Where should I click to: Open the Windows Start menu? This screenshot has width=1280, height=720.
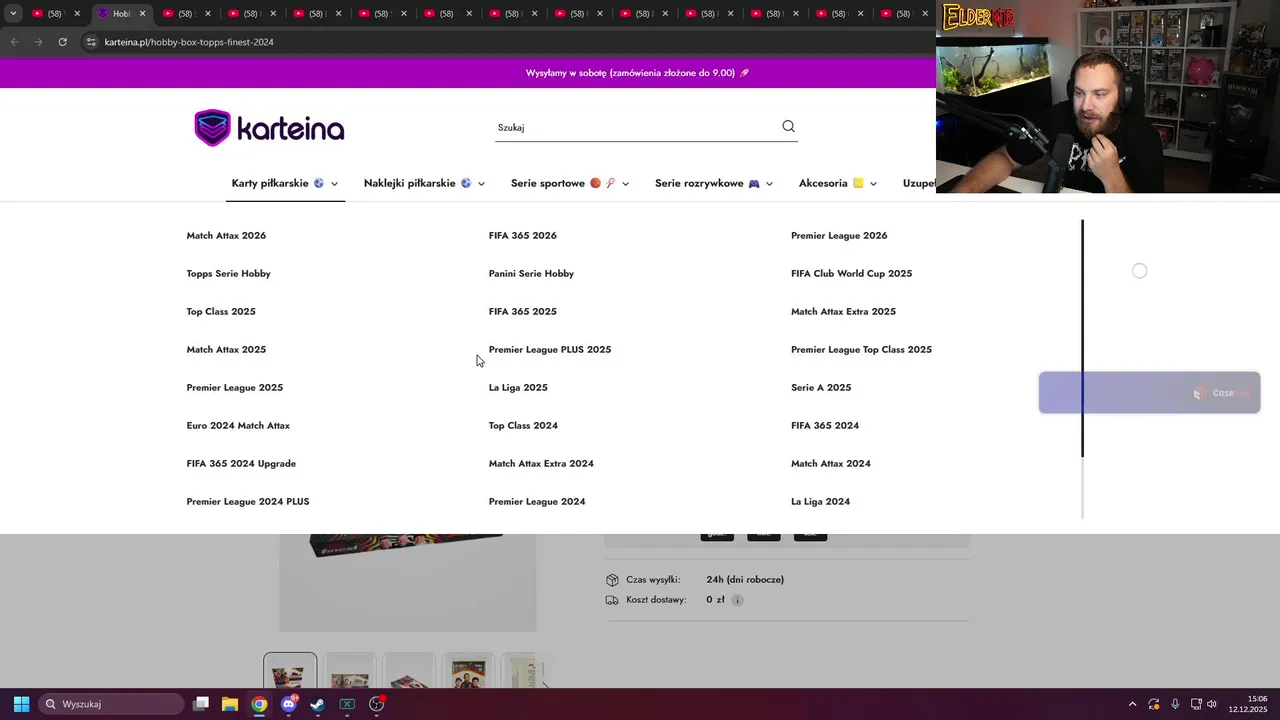tap(21, 704)
